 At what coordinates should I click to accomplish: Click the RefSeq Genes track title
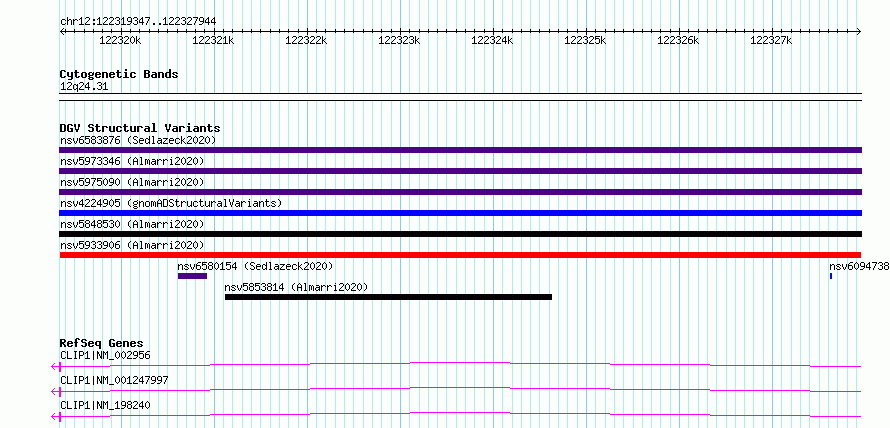tap(101, 343)
